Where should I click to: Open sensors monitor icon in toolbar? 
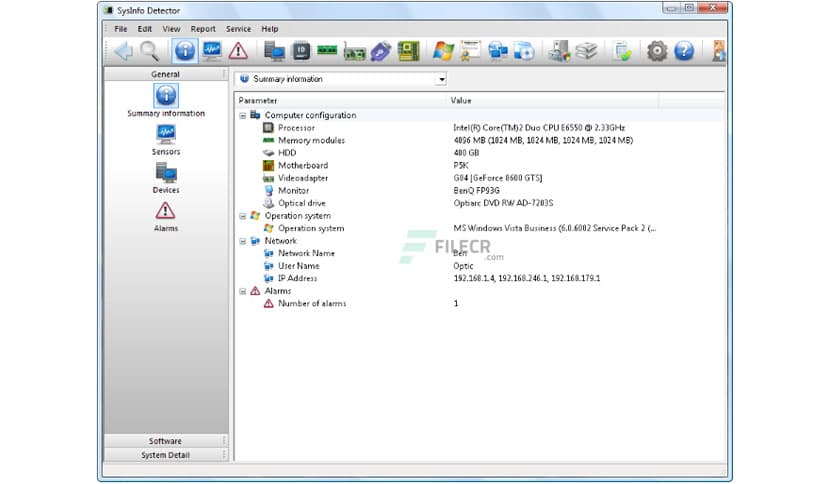pyautogui.click(x=212, y=51)
